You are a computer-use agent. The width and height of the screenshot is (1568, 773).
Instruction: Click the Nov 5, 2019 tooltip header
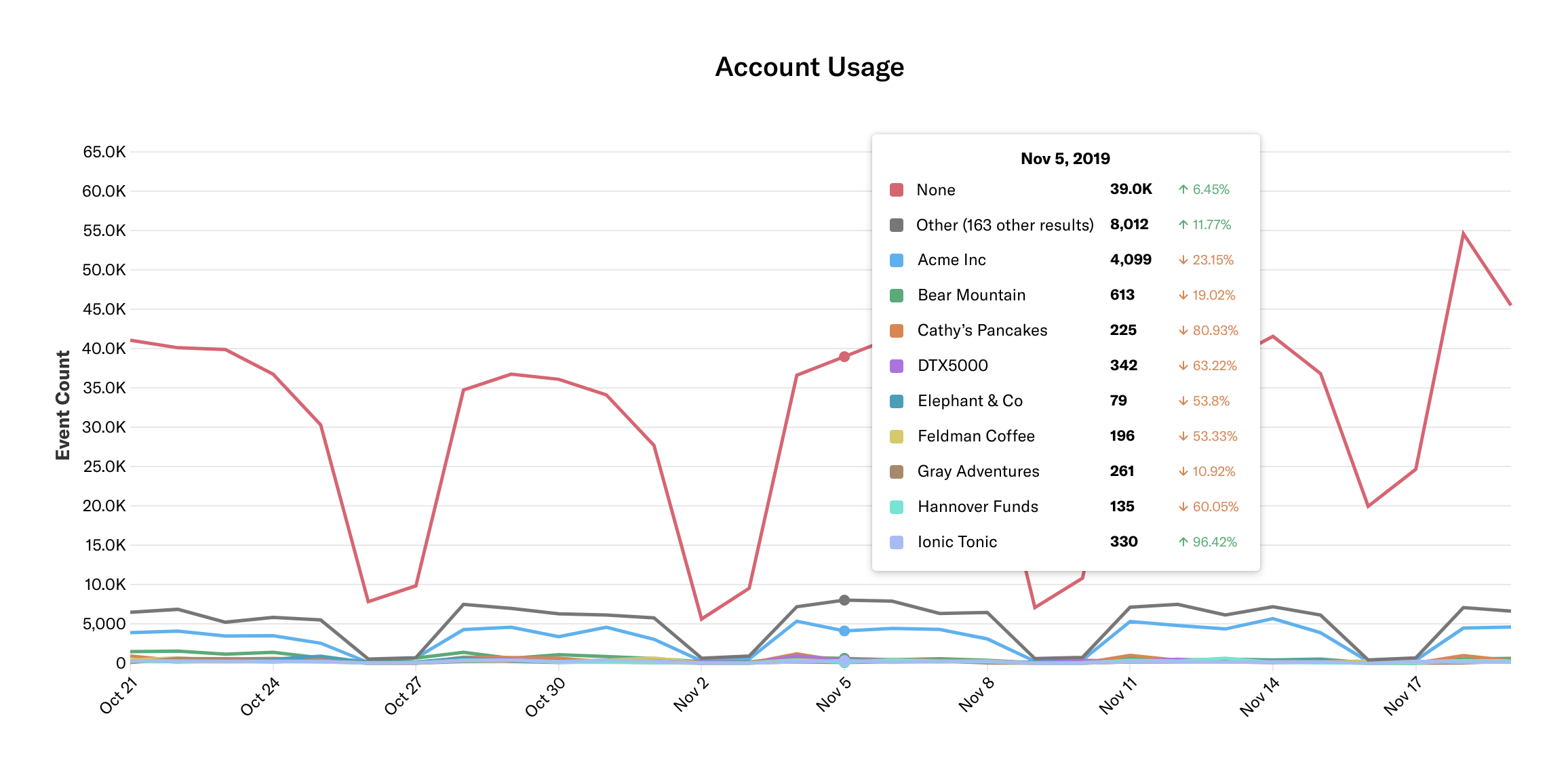pos(1065,159)
